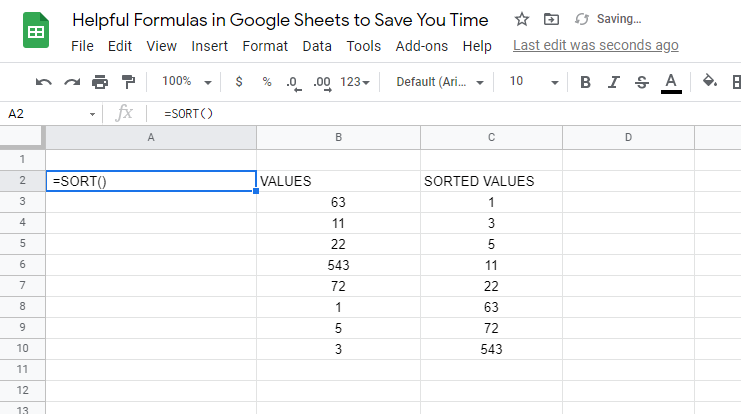The image size is (741, 414).
Task: Open the 100% zoom dropdown
Action: click(187, 82)
